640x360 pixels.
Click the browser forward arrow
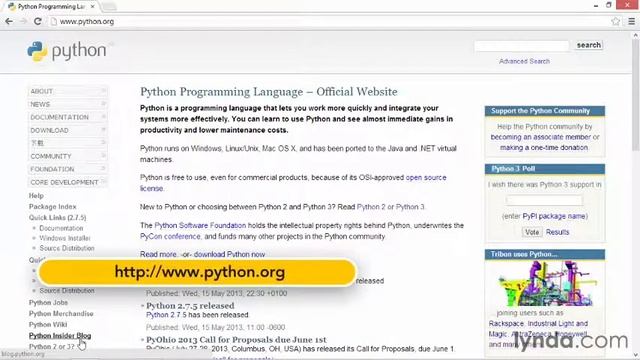point(23,21)
